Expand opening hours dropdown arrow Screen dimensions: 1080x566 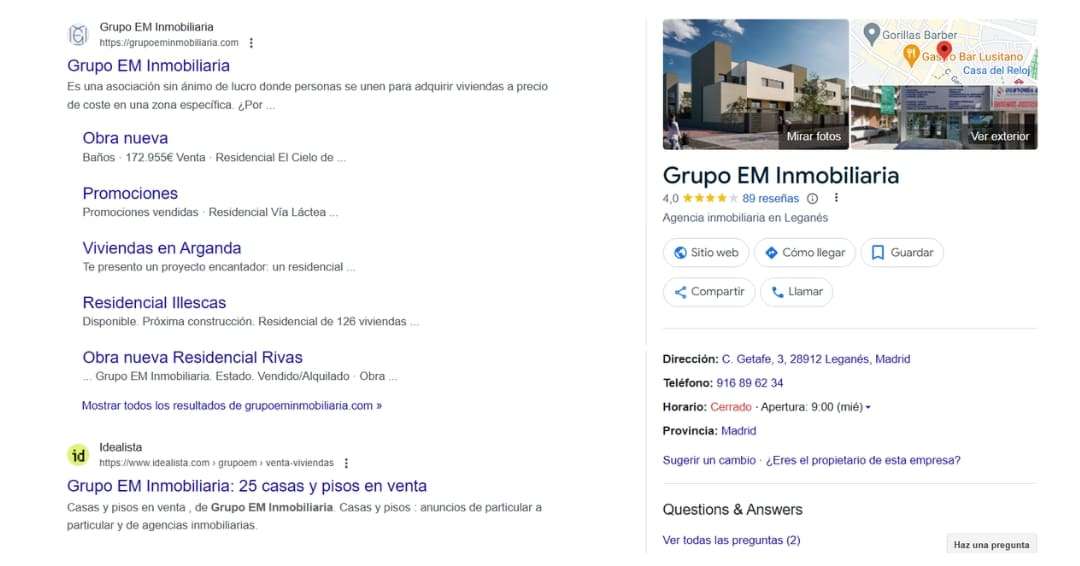(868, 408)
